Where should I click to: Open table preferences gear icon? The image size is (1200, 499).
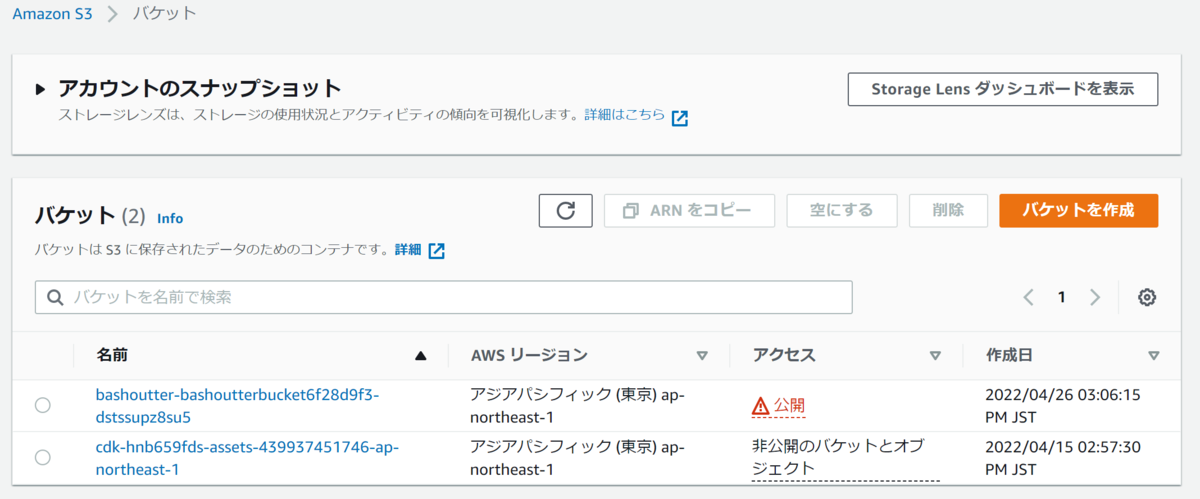pos(1147,297)
